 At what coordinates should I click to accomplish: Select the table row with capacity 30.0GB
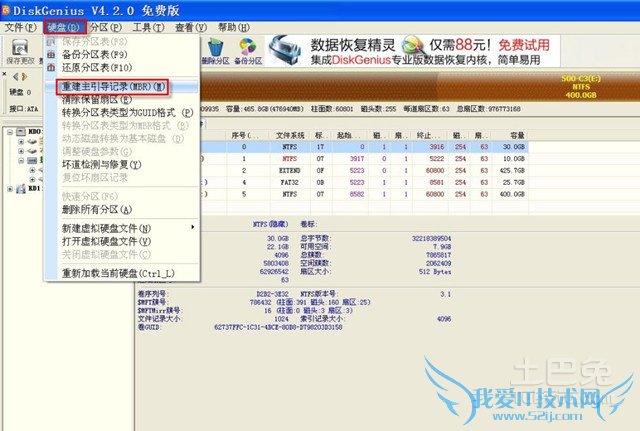365,147
